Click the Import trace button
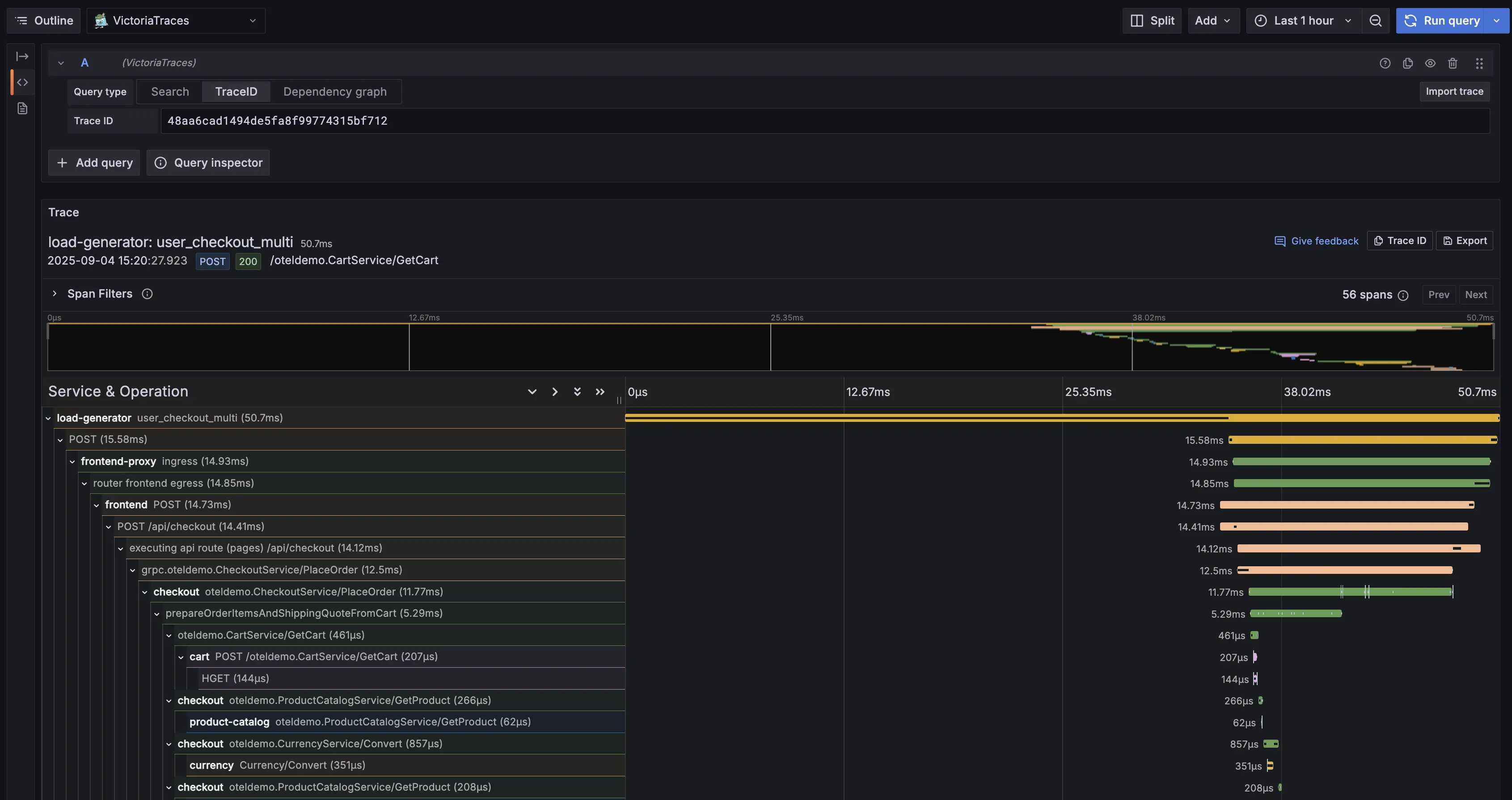 pos(1454,92)
